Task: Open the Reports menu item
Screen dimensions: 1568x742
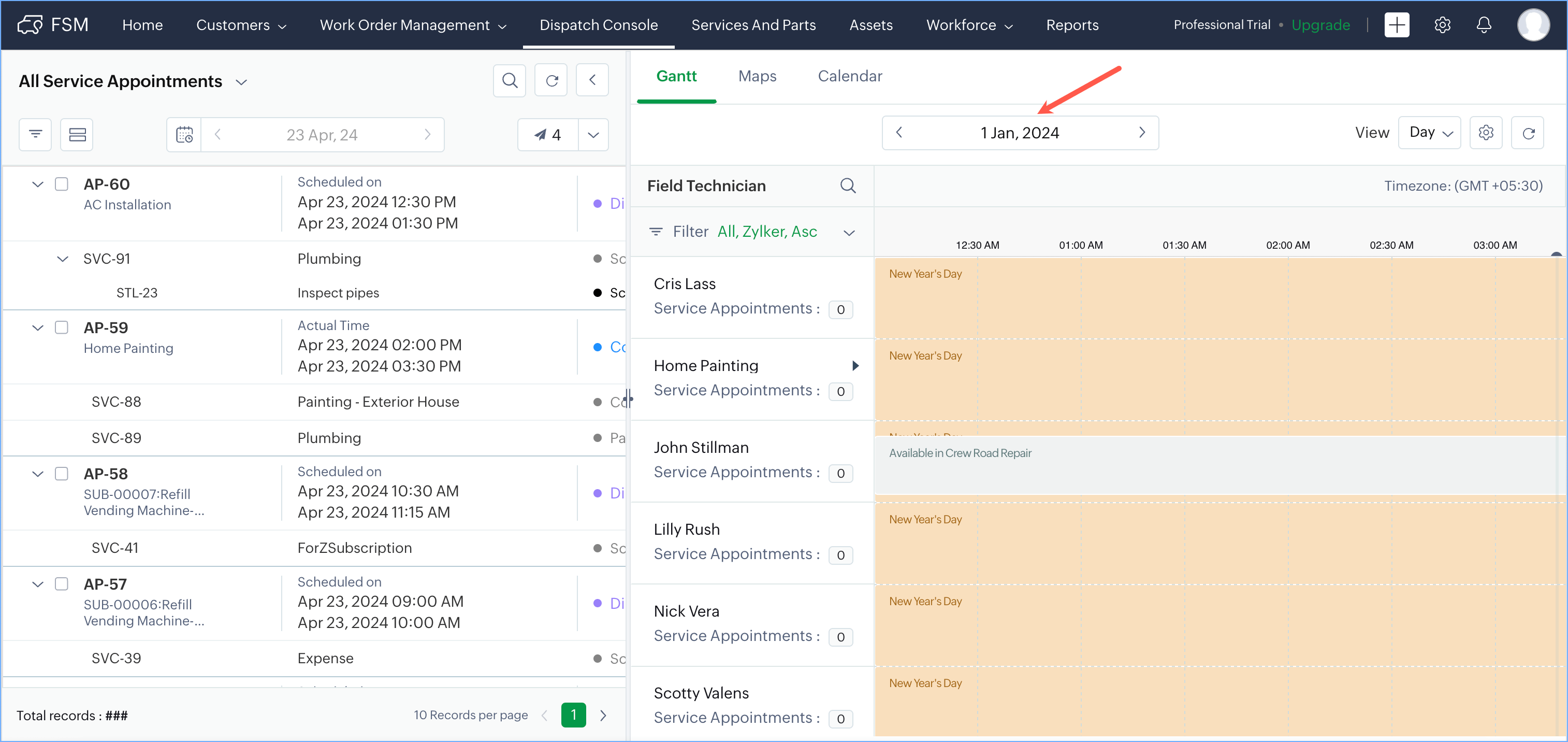Action: pos(1071,25)
